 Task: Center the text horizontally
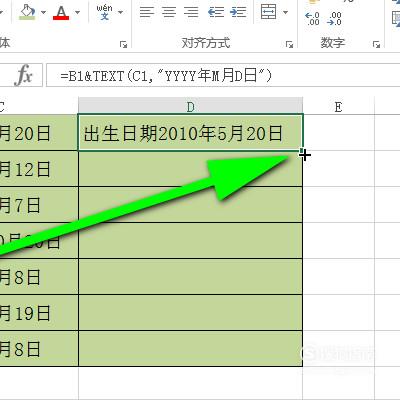pos(169,12)
